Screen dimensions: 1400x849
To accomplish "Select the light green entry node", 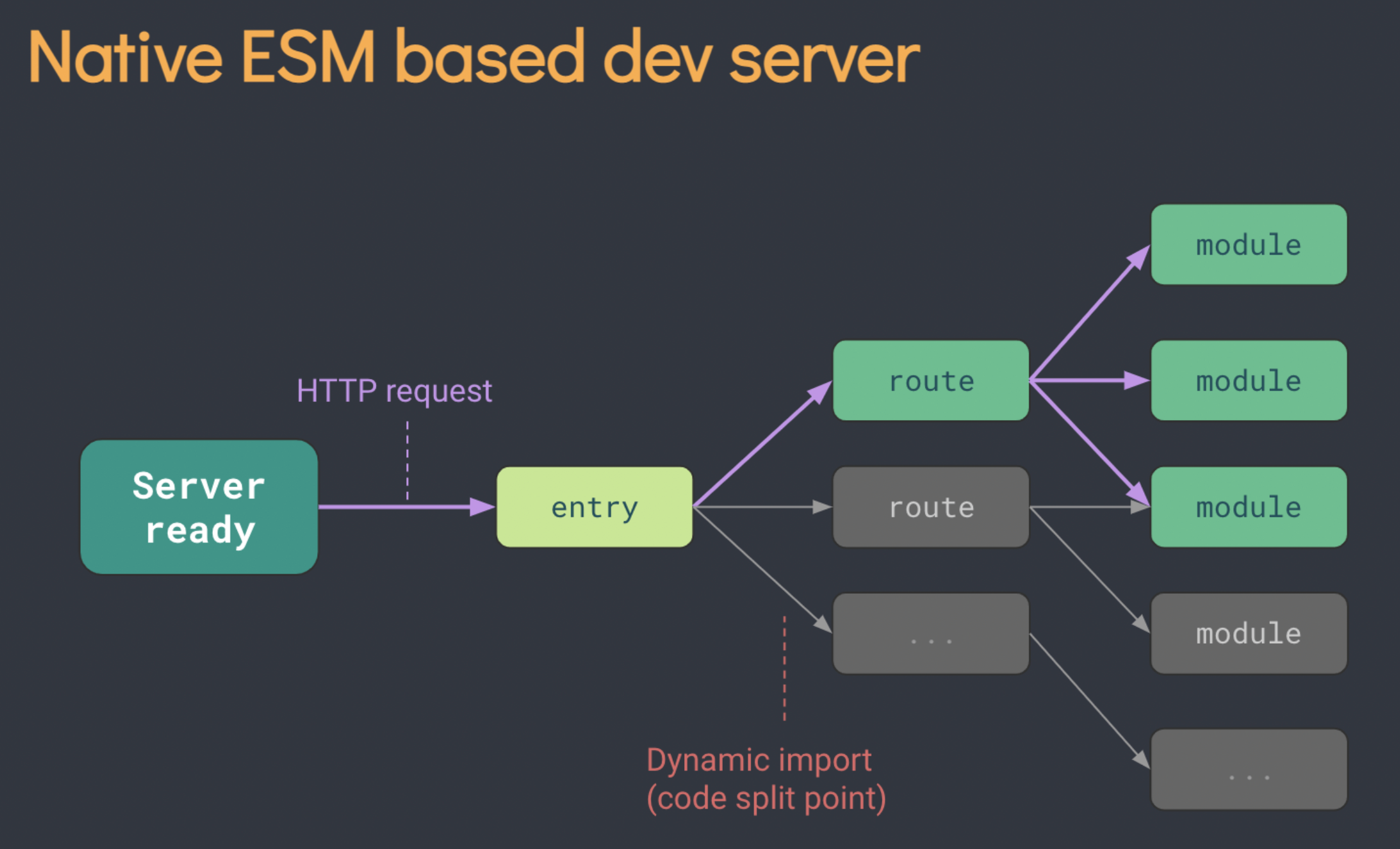I will tap(594, 507).
